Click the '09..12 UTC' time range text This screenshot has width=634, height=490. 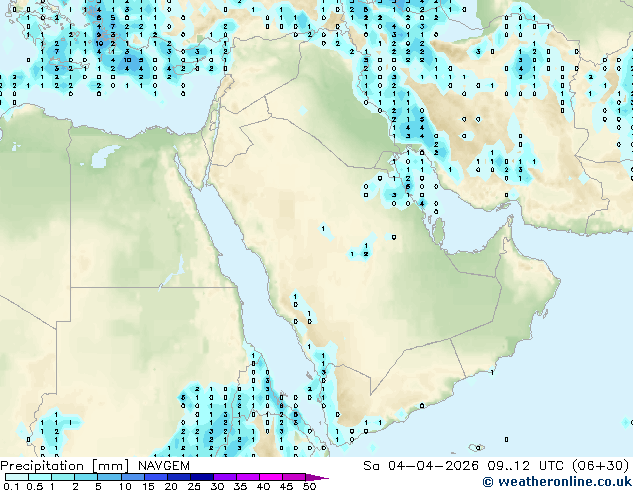point(528,466)
